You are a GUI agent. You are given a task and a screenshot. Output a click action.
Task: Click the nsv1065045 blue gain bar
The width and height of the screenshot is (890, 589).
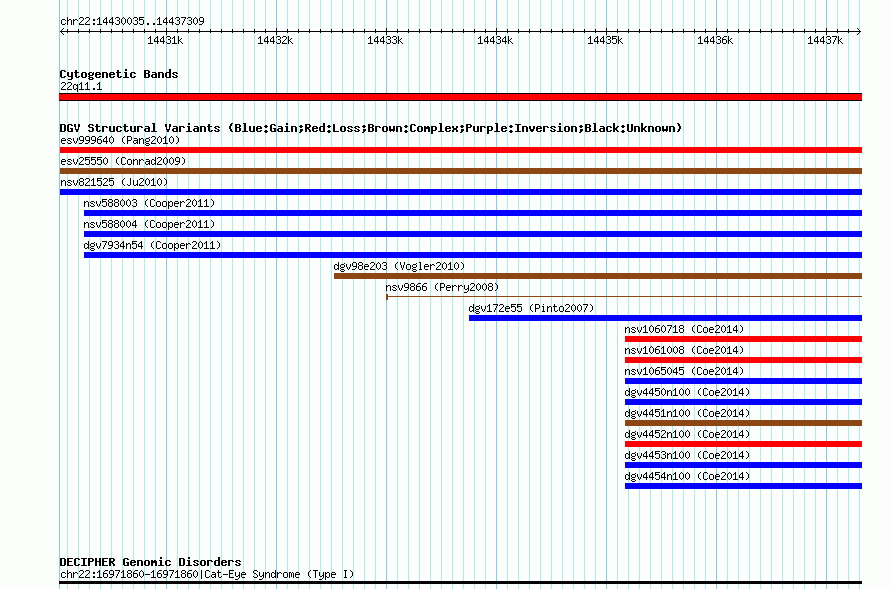tap(743, 381)
